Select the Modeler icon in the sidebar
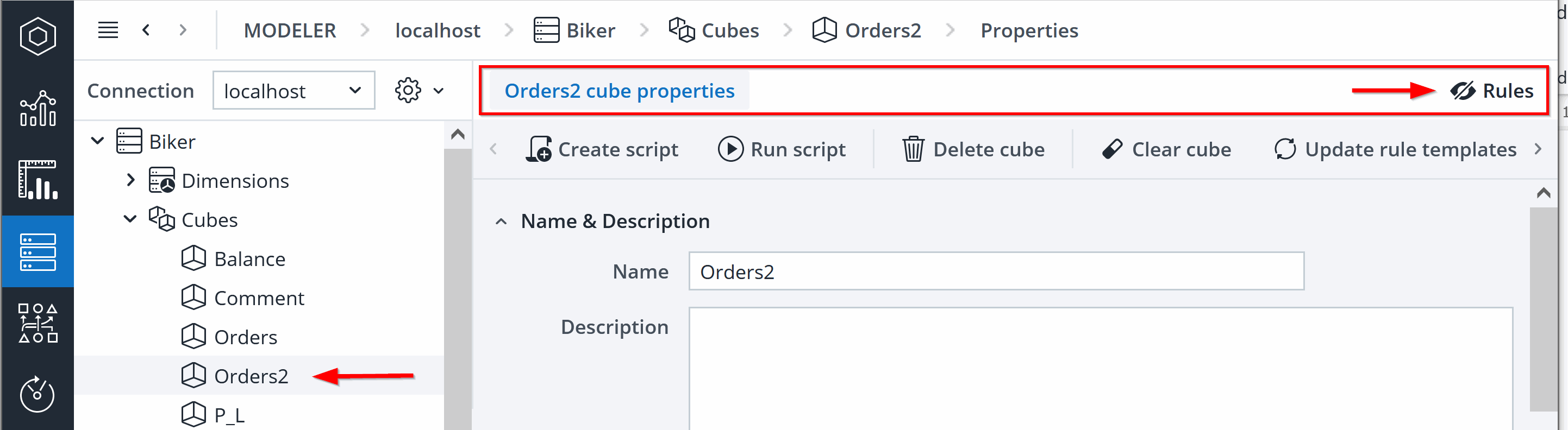Image resolution: width=1568 pixels, height=430 pixels. (x=38, y=251)
